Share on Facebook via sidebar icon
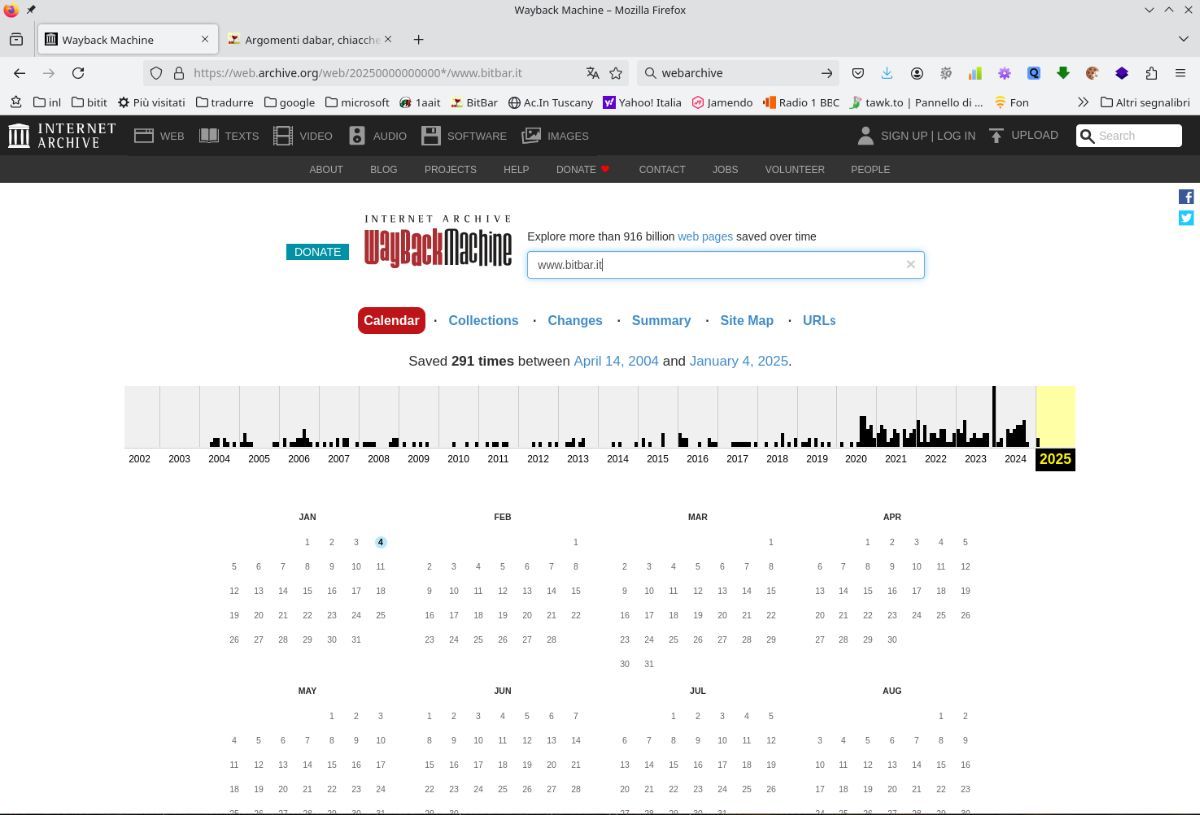 pyautogui.click(x=1186, y=197)
